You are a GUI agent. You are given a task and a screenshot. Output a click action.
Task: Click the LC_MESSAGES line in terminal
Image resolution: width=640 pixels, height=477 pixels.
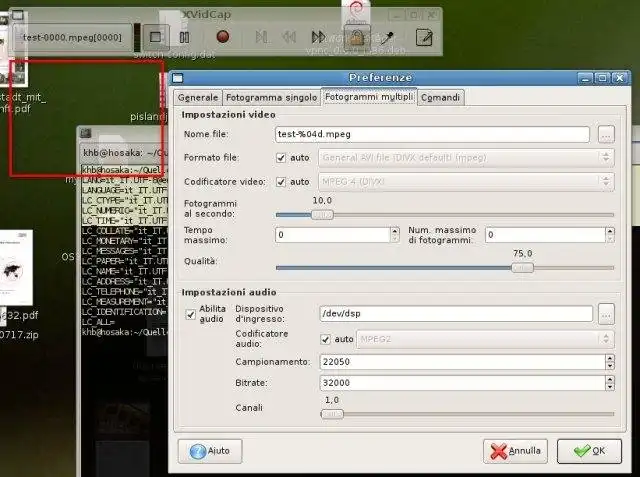click(124, 251)
